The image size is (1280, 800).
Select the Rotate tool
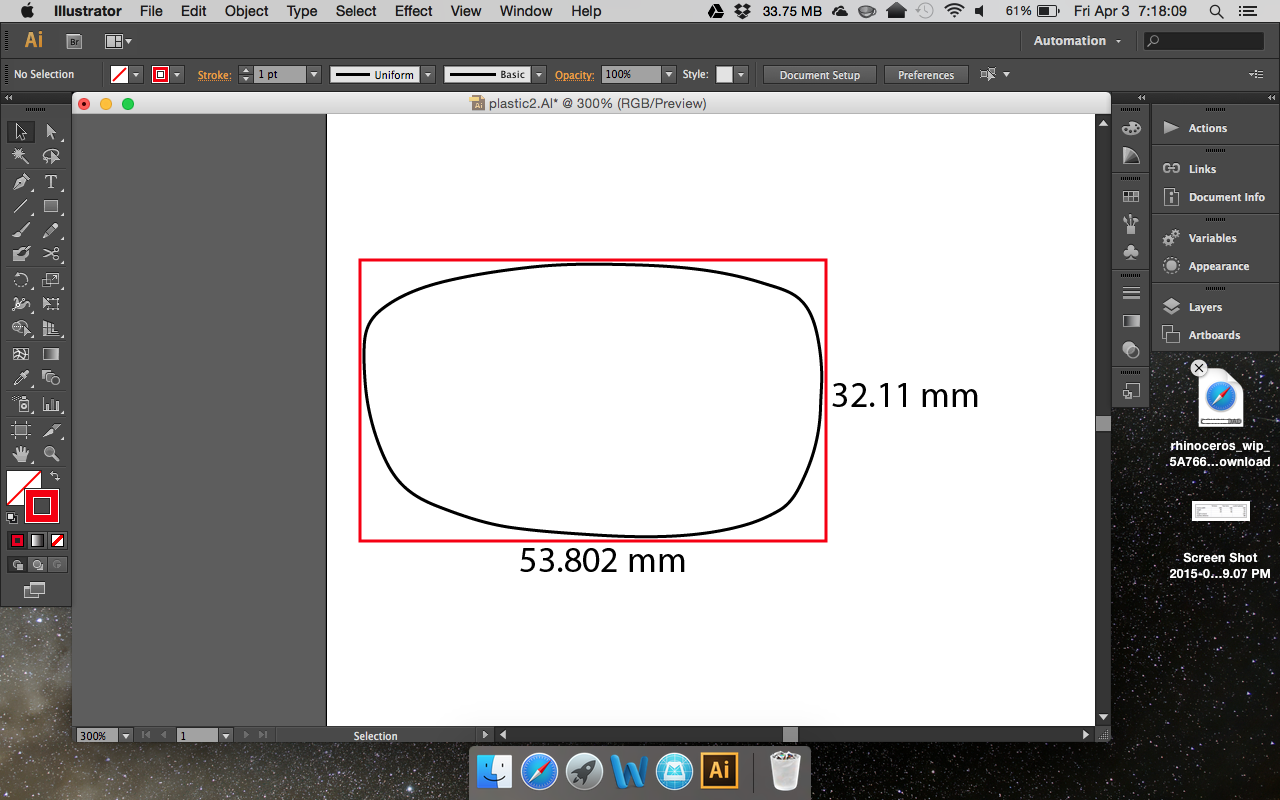(x=20, y=280)
